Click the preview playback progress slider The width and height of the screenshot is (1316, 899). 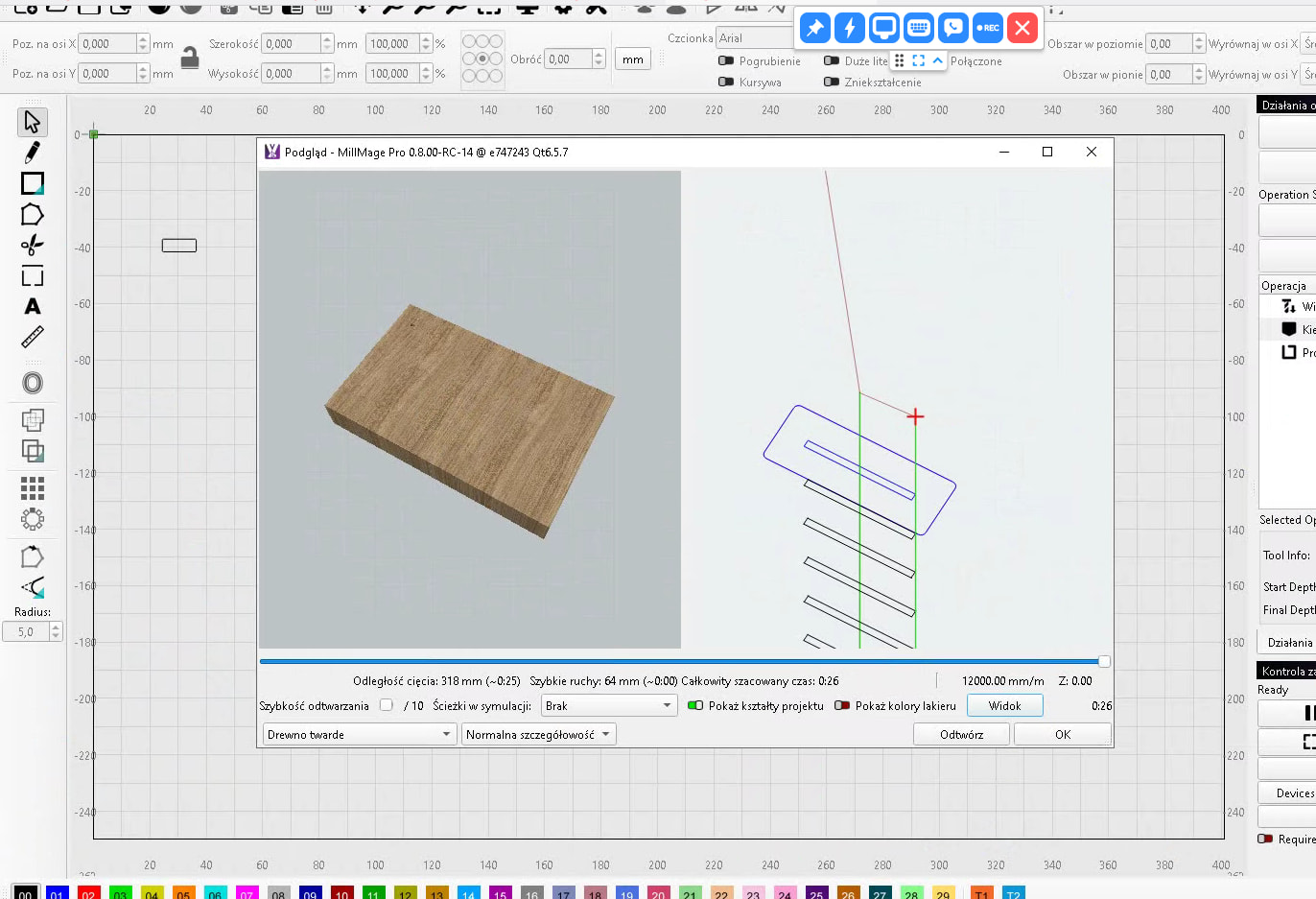coord(681,661)
